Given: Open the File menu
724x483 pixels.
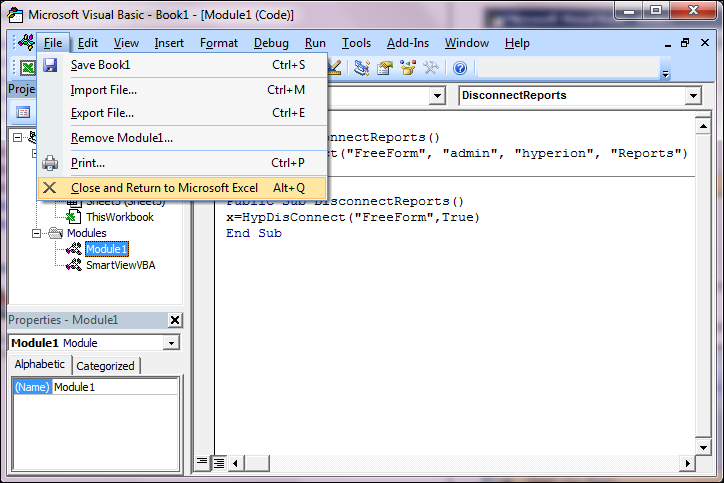Looking at the screenshot, I should click(53, 43).
